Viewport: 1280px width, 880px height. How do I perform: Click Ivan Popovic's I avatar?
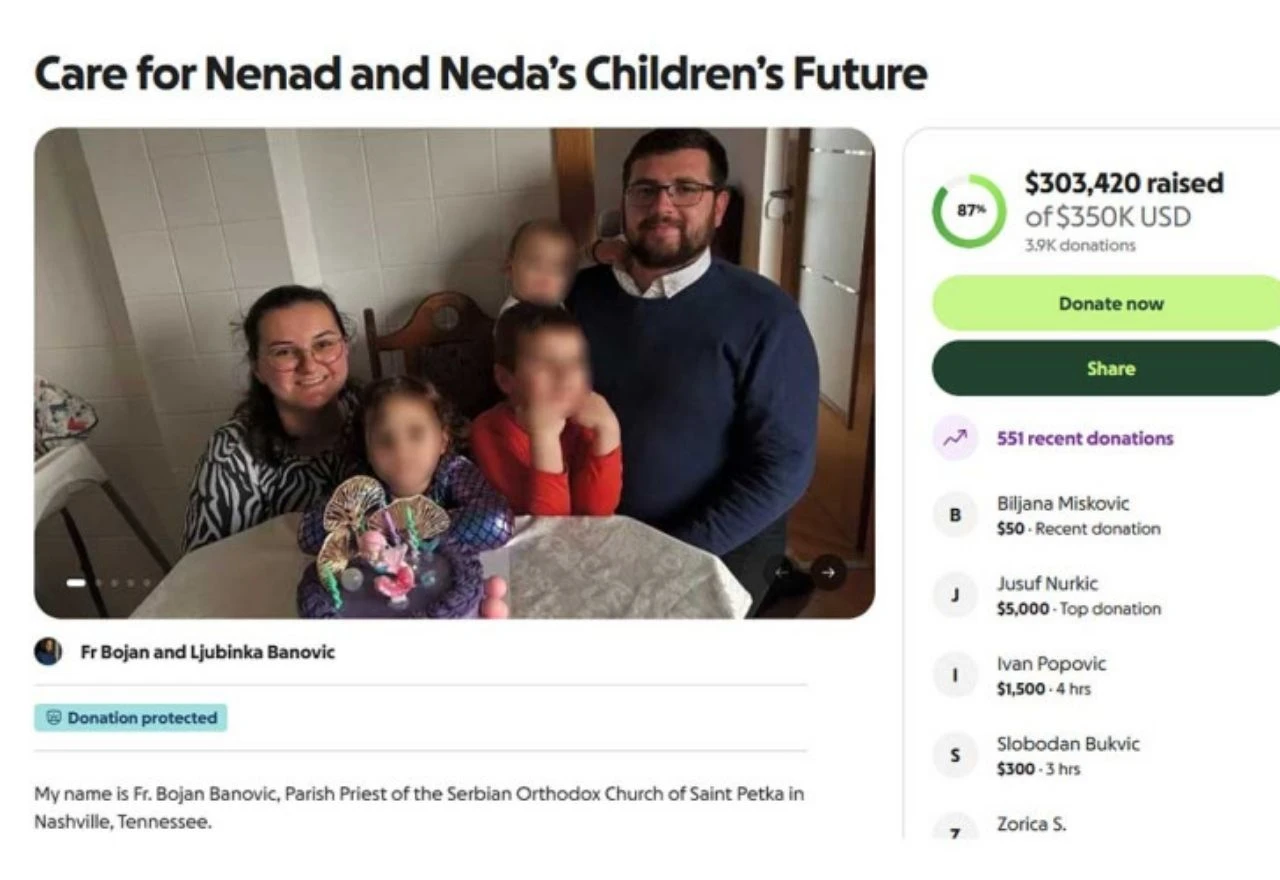coord(954,675)
